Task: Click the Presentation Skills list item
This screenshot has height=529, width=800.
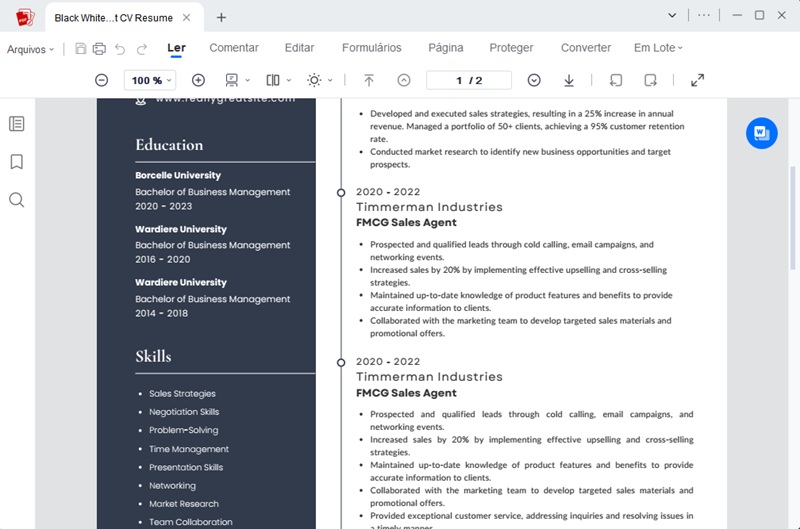Action: pyautogui.click(x=186, y=467)
